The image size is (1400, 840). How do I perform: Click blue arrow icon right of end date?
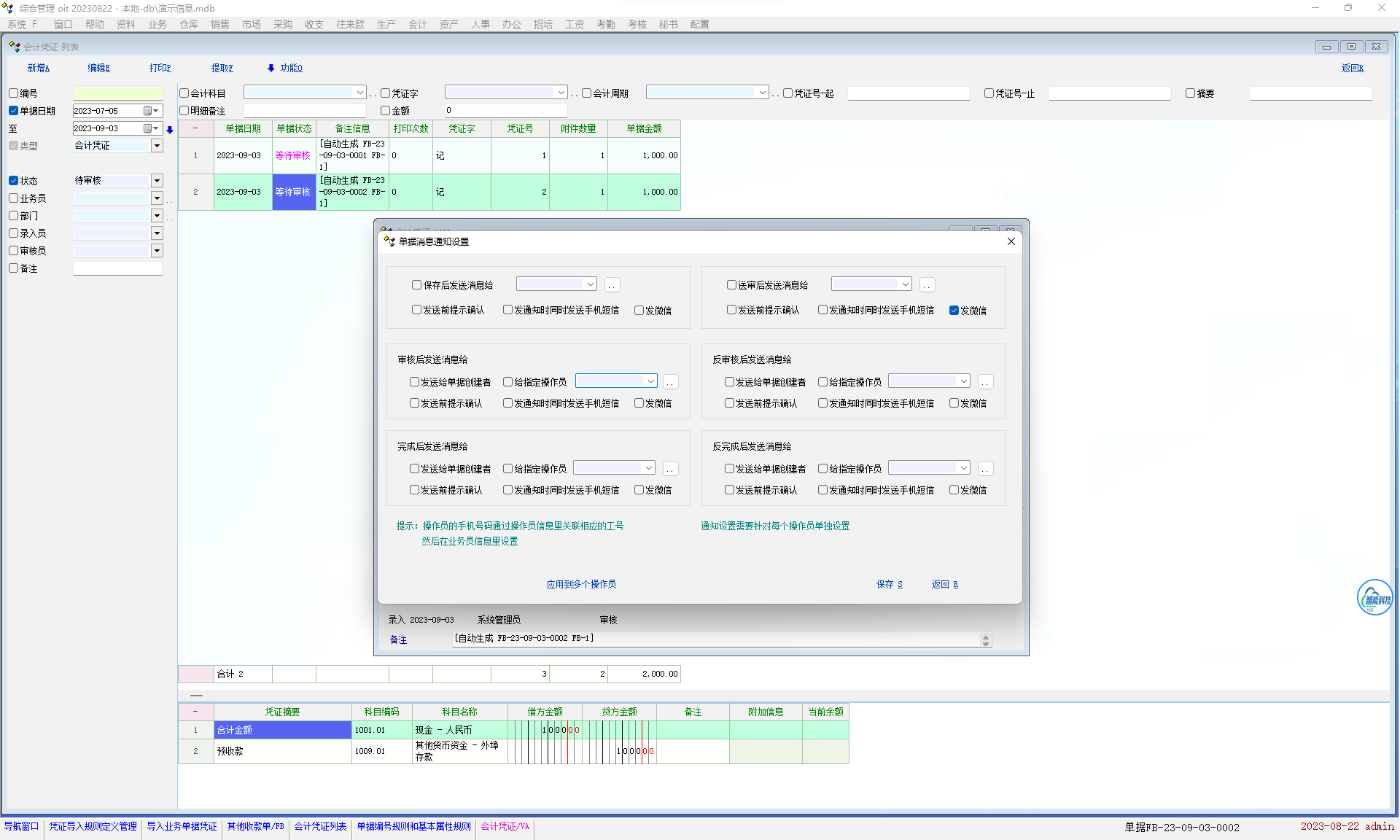coord(170,130)
